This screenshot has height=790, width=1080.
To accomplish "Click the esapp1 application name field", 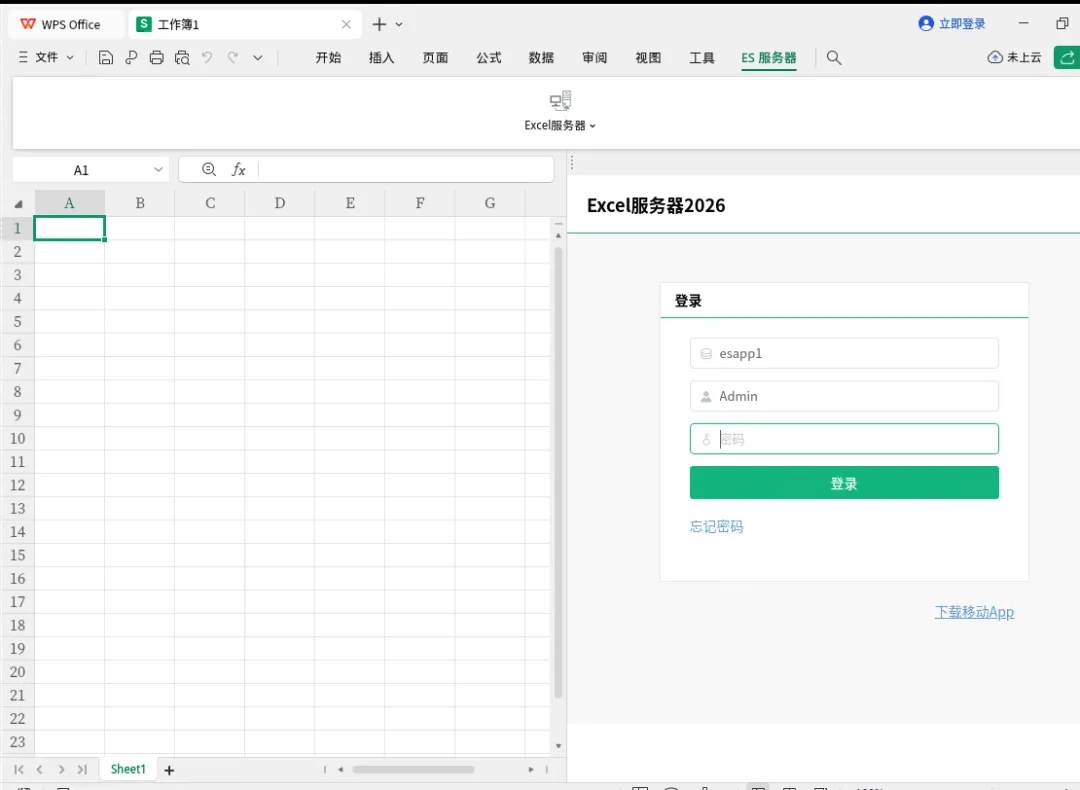I will coord(844,353).
